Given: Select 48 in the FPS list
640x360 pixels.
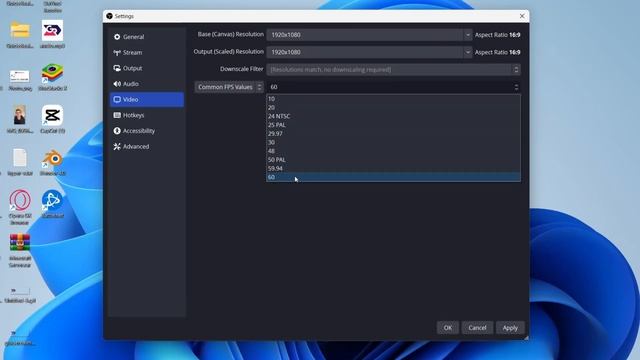Looking at the screenshot, I should (393, 151).
